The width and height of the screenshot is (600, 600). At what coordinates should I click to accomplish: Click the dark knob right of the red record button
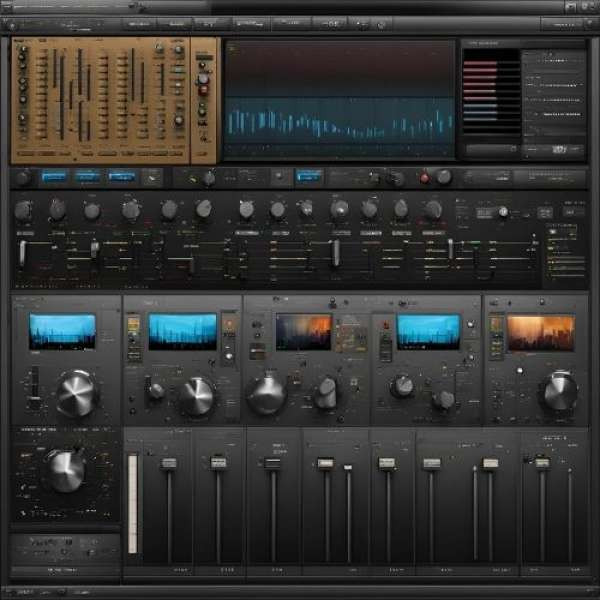pos(443,177)
